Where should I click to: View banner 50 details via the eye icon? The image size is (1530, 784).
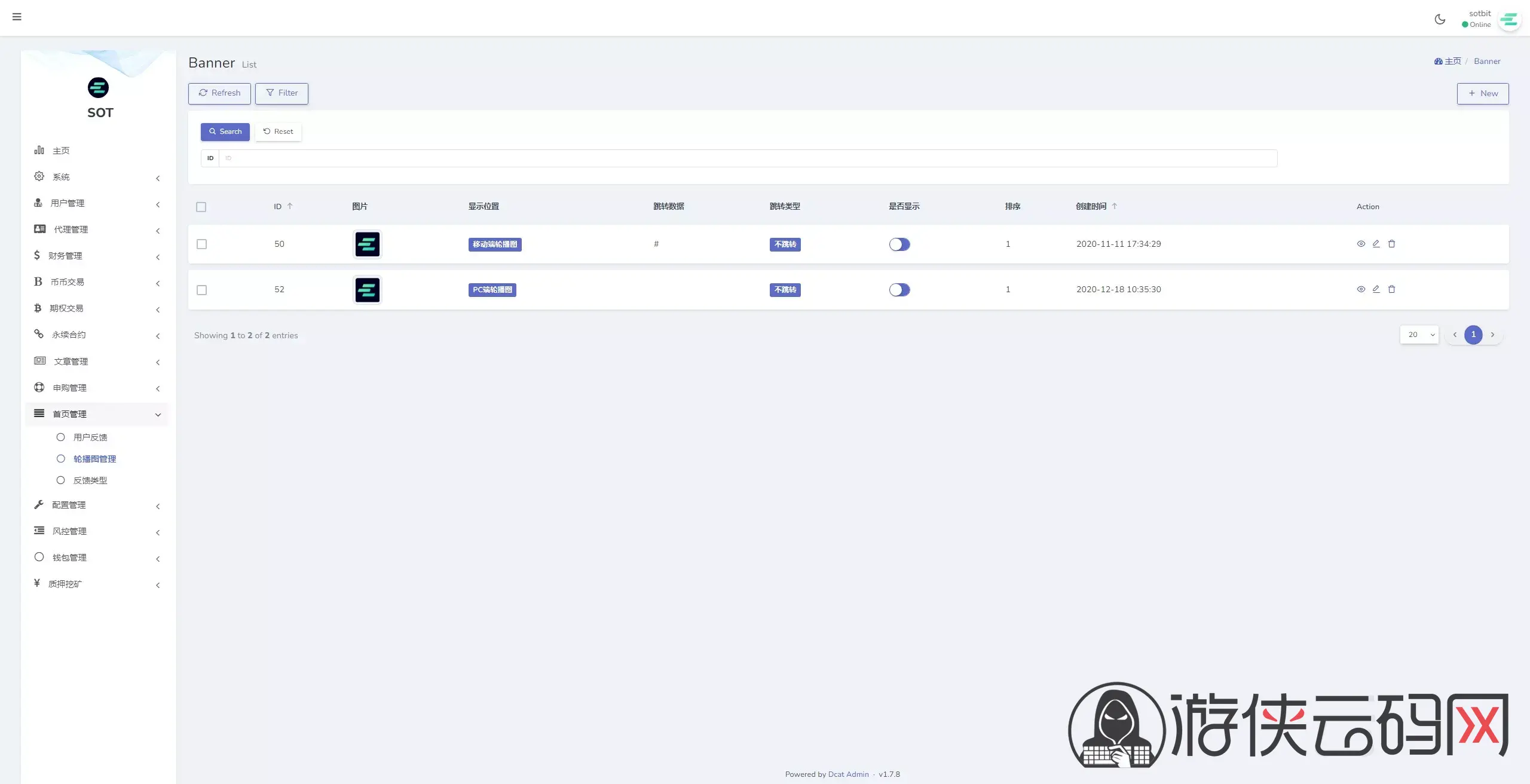(1361, 244)
